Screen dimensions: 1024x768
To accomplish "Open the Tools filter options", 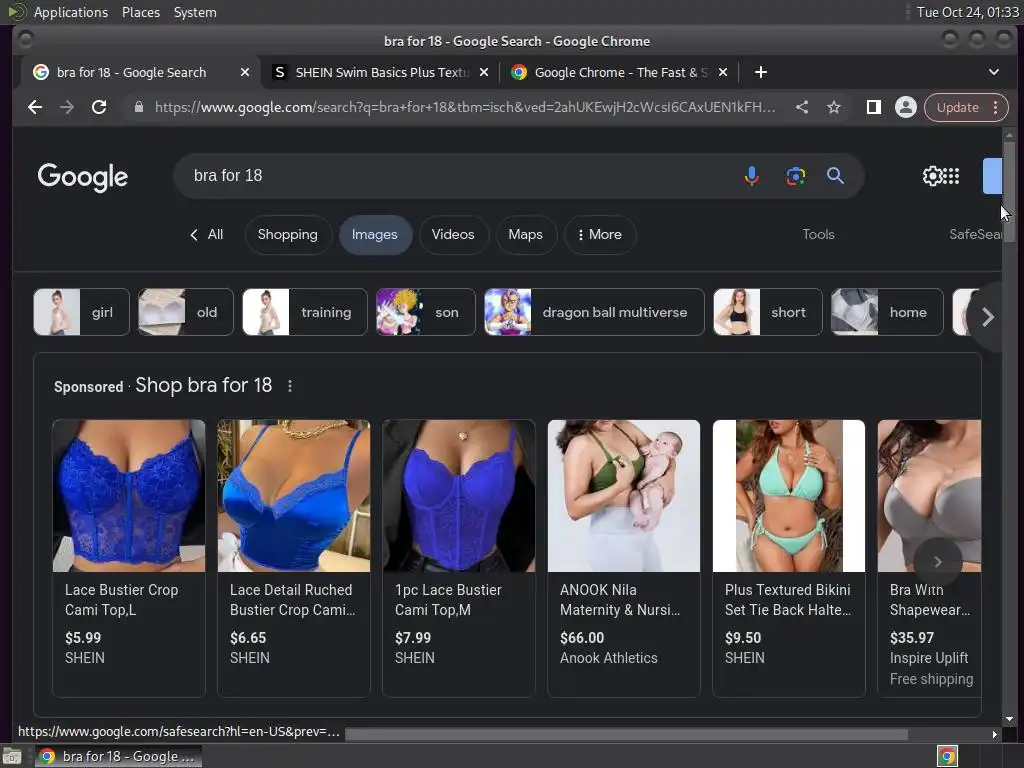I will pos(818,234).
